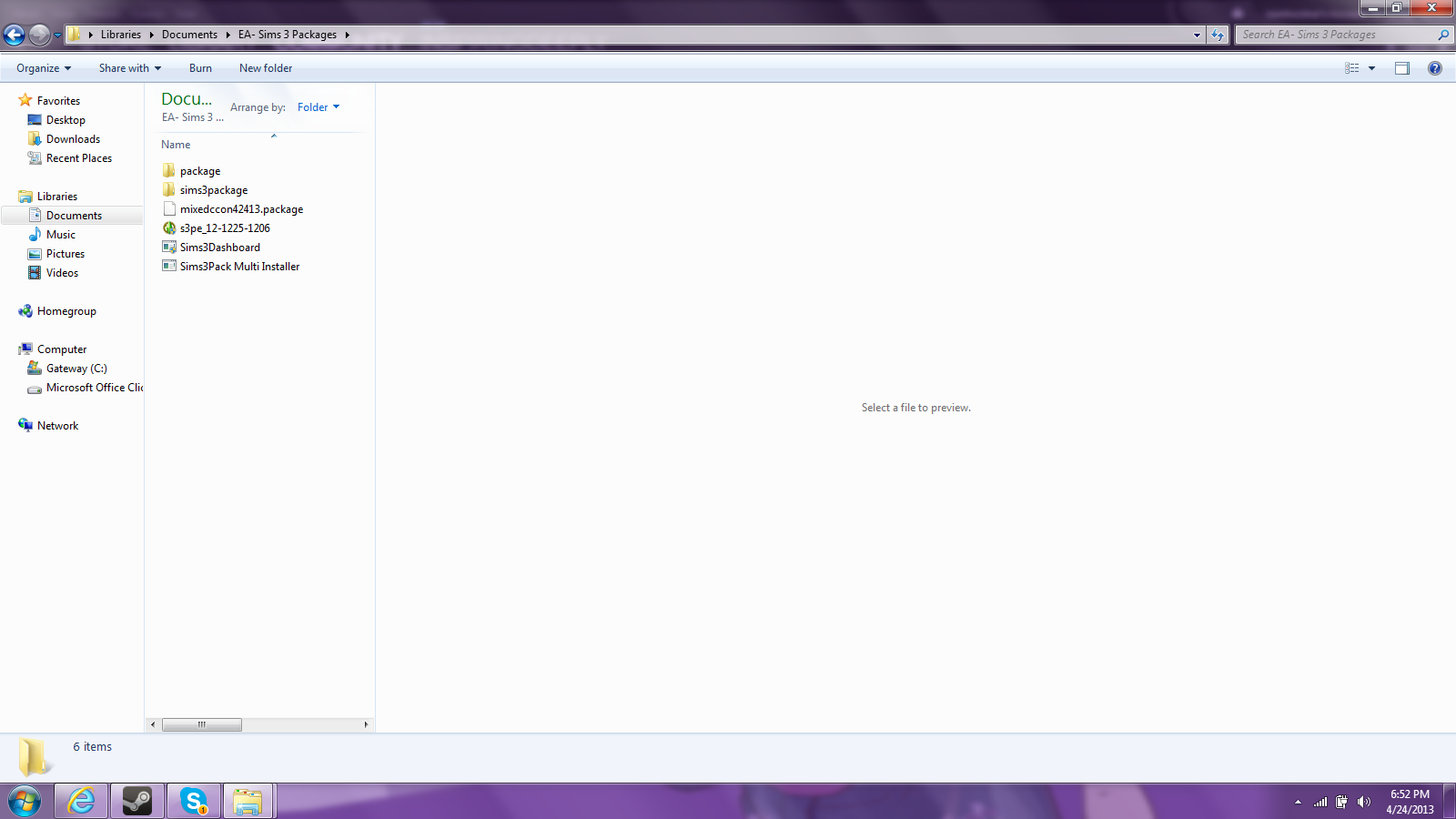Open Gateway (C:) drive
Image resolution: width=1456 pixels, height=819 pixels.
click(76, 369)
